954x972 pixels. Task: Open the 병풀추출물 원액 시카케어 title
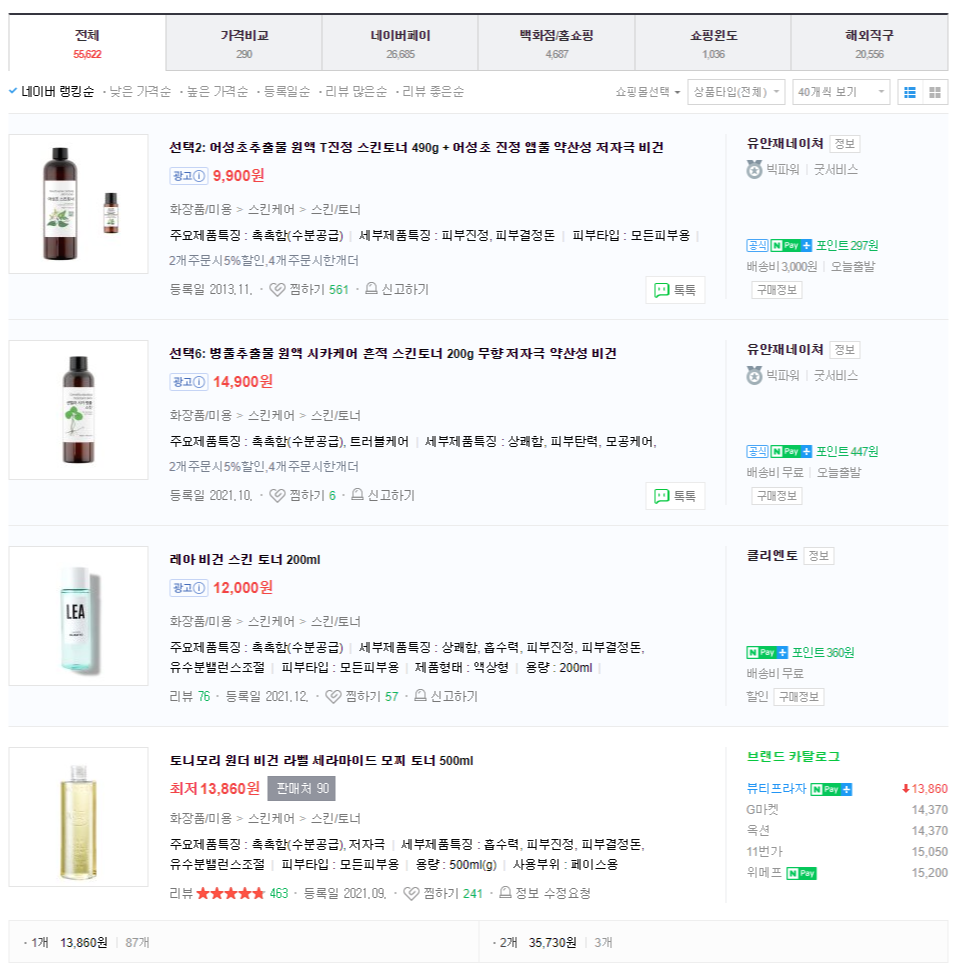click(392, 353)
